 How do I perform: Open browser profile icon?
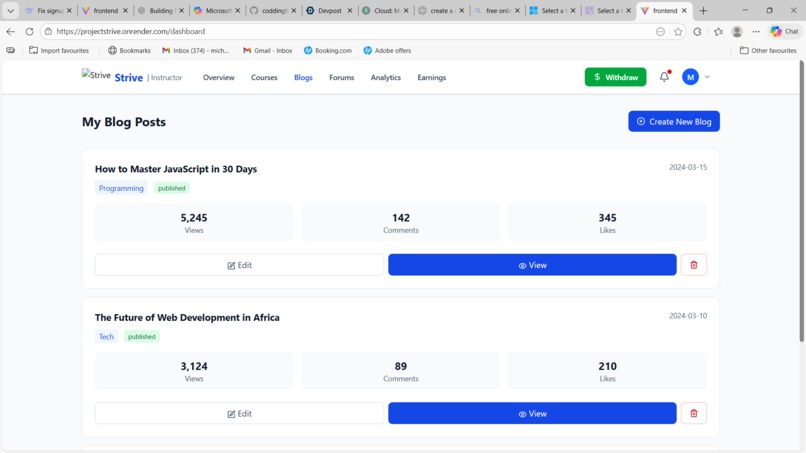pos(737,31)
